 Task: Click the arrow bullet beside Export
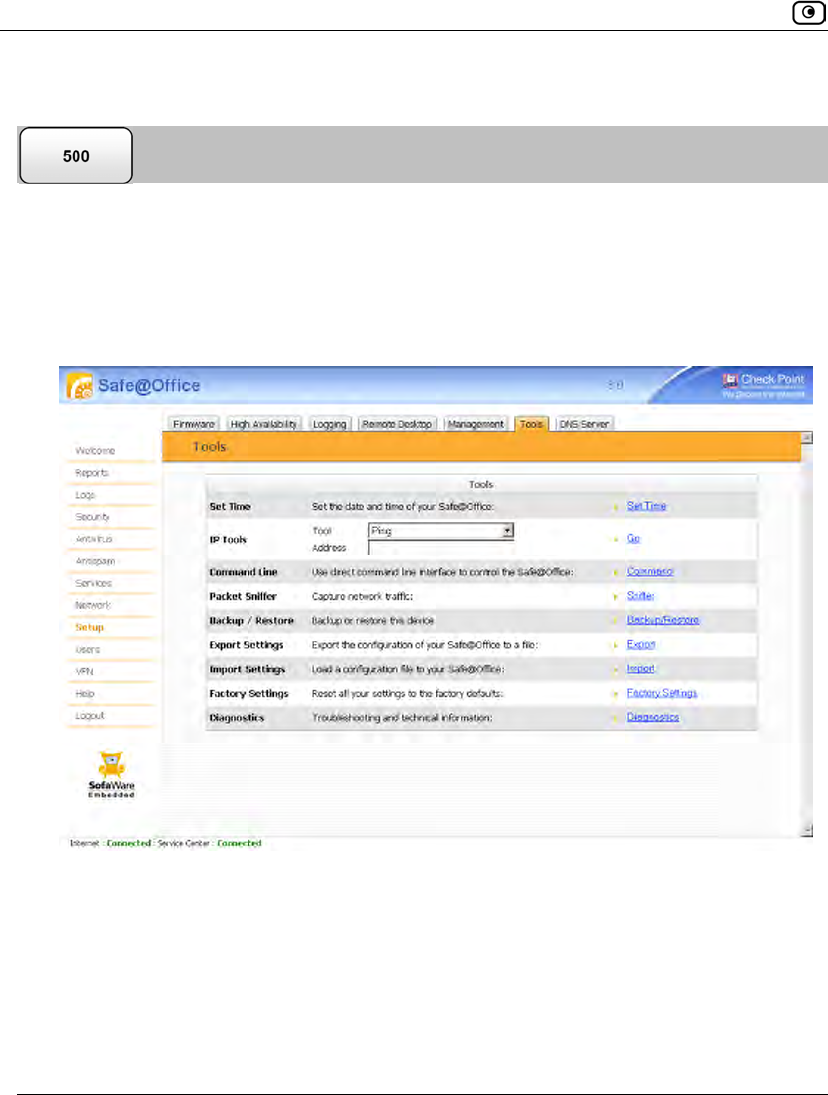(x=616, y=645)
